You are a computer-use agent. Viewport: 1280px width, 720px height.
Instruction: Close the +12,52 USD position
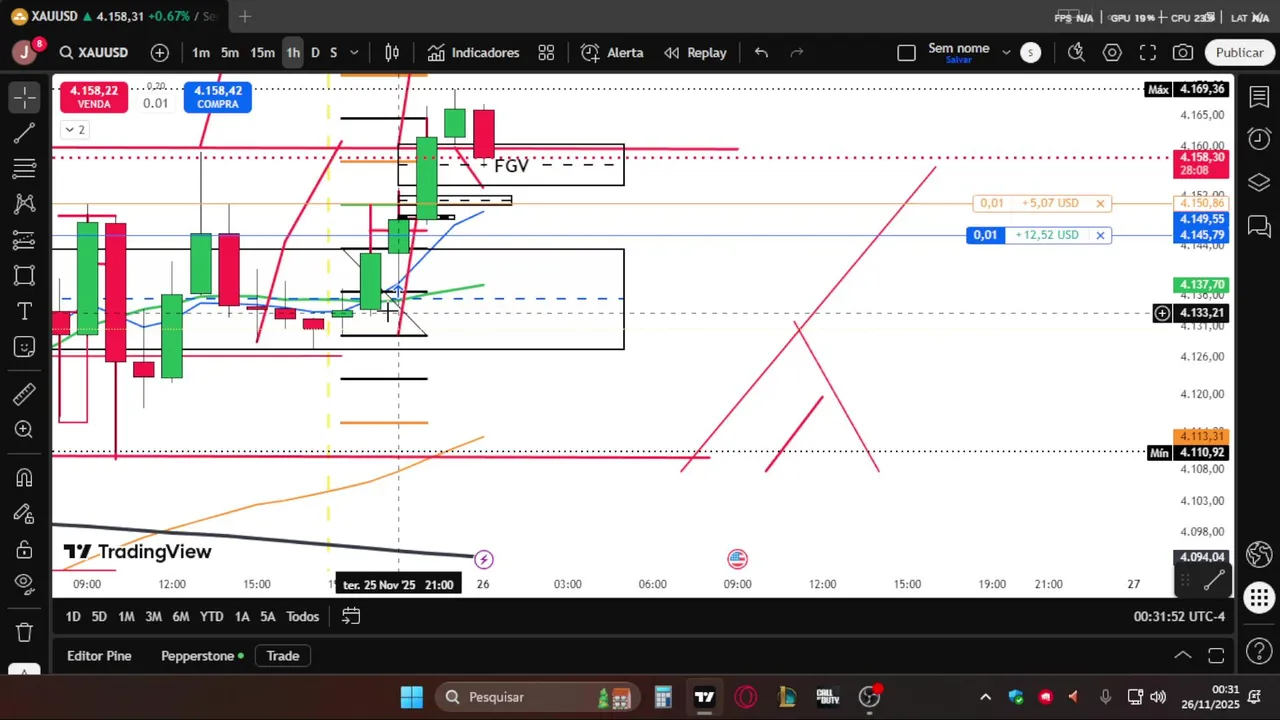click(1100, 235)
